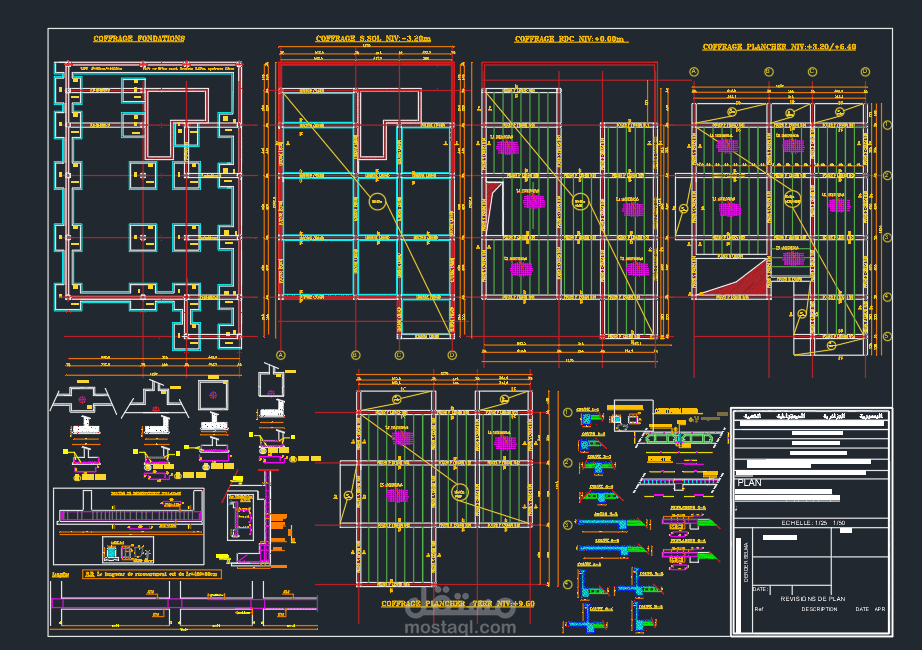The image size is (922, 650).
Task: Click the REVISIONS DE PLAN heading
Action: (813, 599)
